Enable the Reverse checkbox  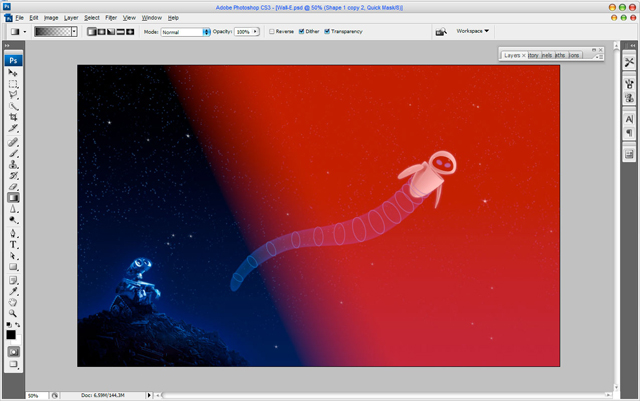pyautogui.click(x=272, y=31)
